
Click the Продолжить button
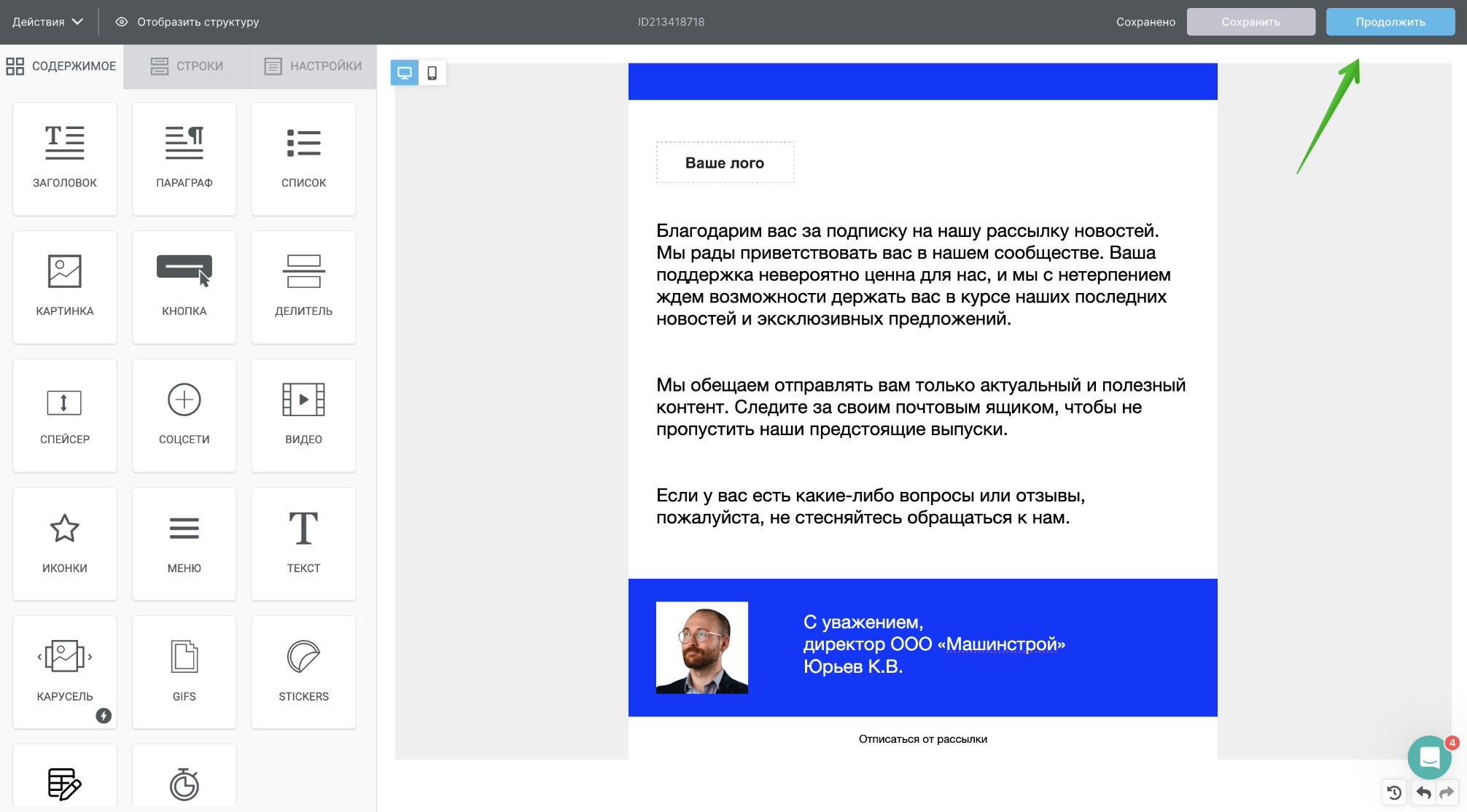click(1390, 22)
